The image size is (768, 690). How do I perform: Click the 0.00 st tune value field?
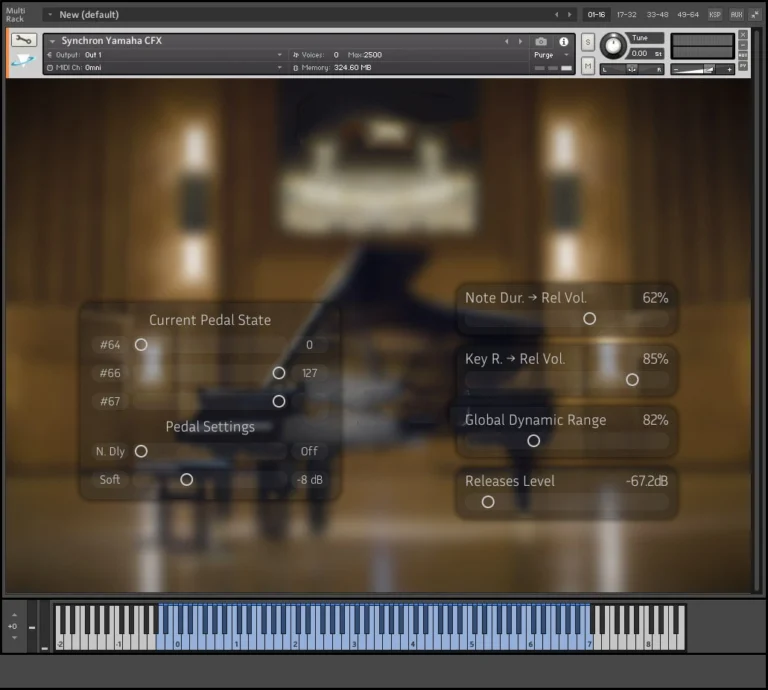(646, 53)
